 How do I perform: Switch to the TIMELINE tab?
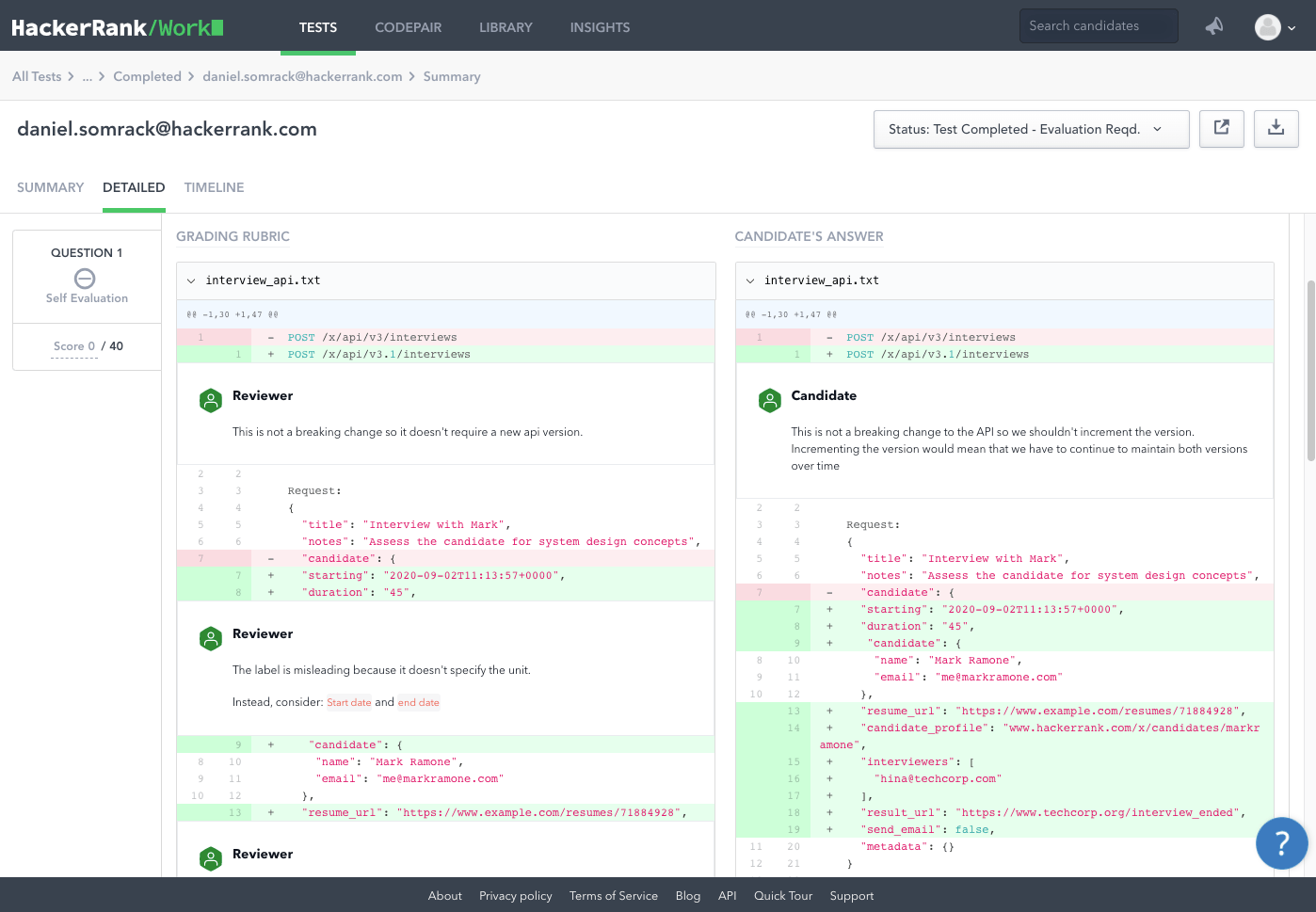[214, 187]
